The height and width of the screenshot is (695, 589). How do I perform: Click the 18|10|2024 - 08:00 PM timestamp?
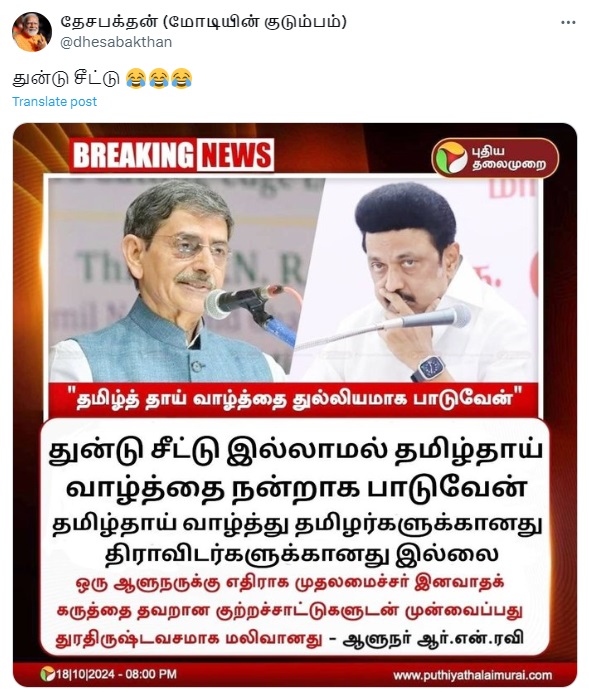pyautogui.click(x=117, y=675)
